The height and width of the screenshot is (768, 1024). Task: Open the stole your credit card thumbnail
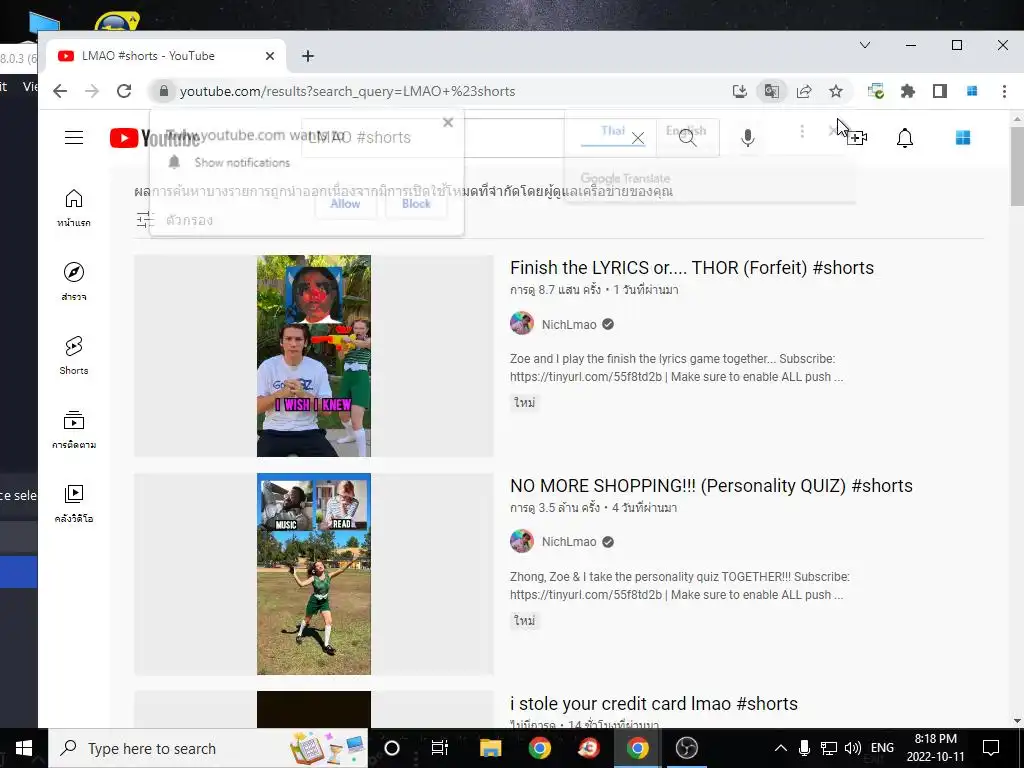[x=313, y=709]
